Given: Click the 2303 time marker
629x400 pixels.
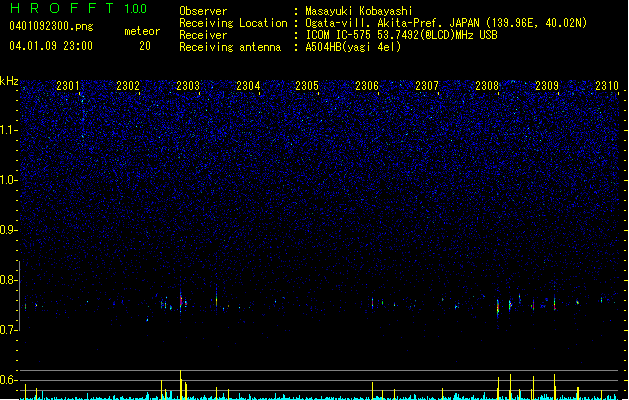Looking at the screenshot, I should [188, 86].
